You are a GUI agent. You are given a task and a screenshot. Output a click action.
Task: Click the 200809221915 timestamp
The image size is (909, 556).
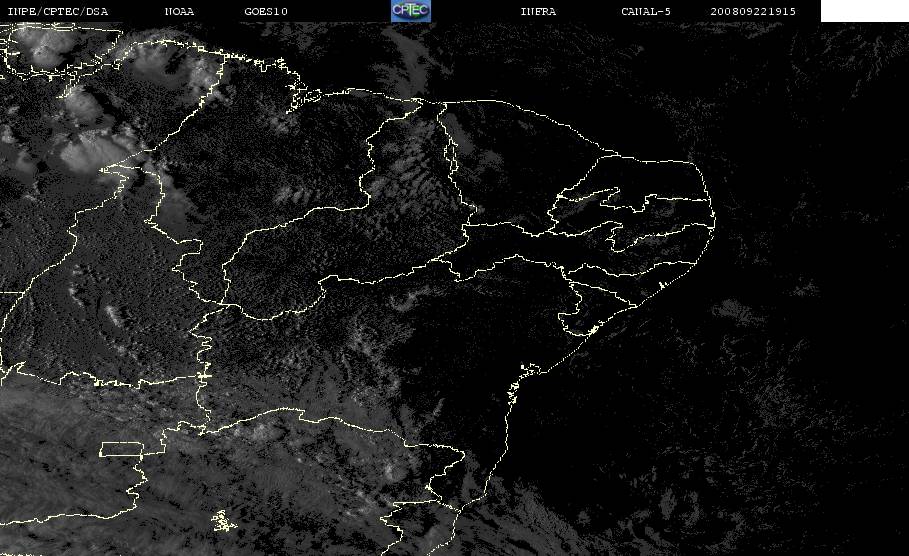click(753, 12)
